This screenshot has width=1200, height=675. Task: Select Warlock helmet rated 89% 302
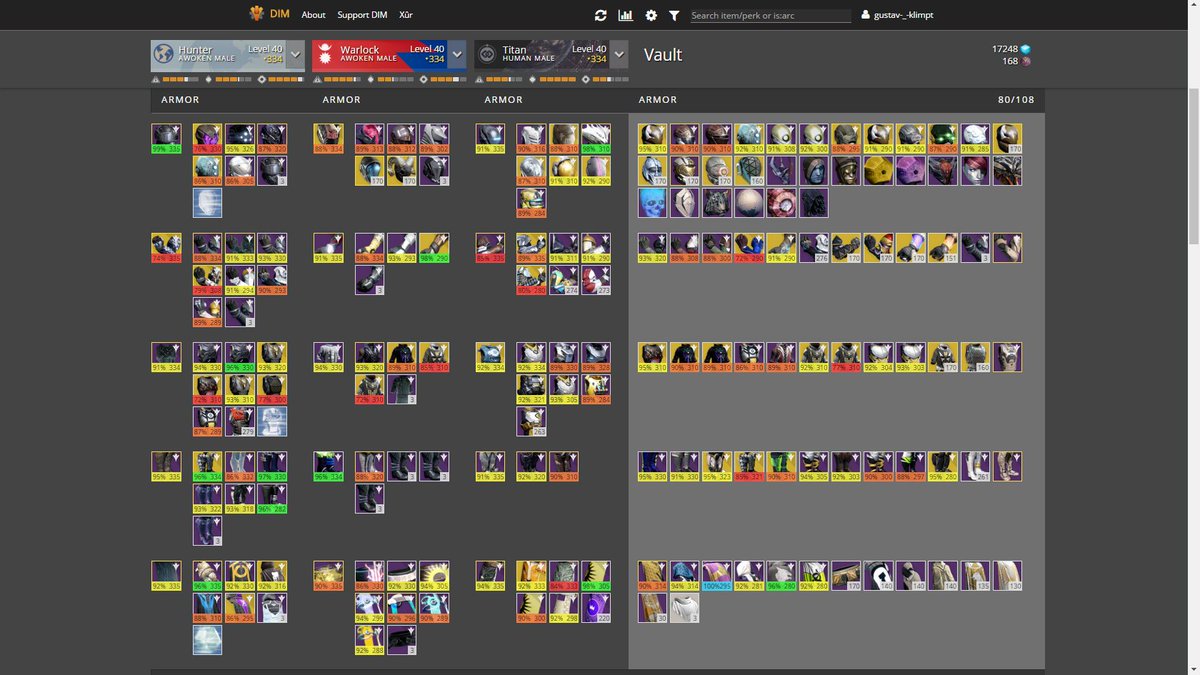tap(434, 139)
